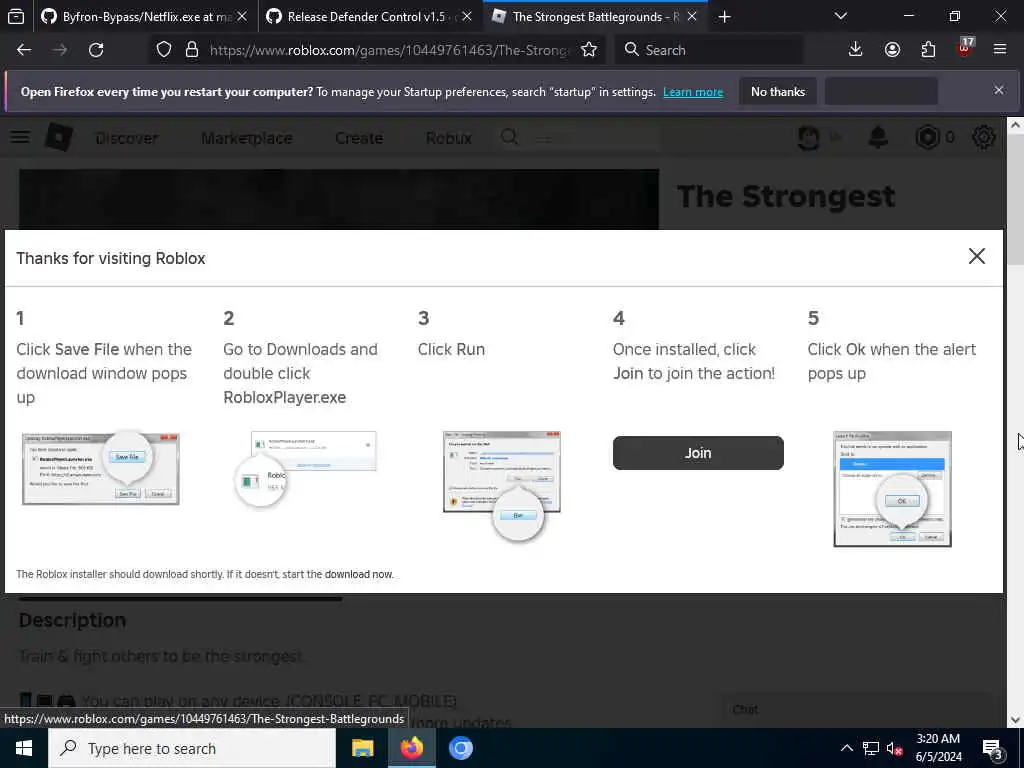Open File Explorer from the taskbar

pos(362,748)
